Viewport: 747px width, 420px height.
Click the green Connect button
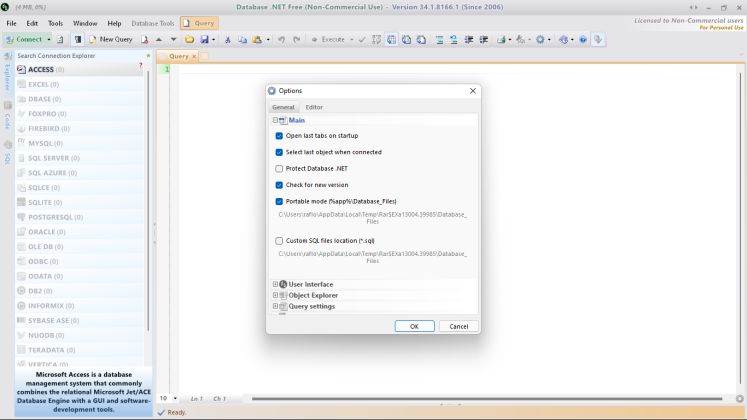pos(24,40)
